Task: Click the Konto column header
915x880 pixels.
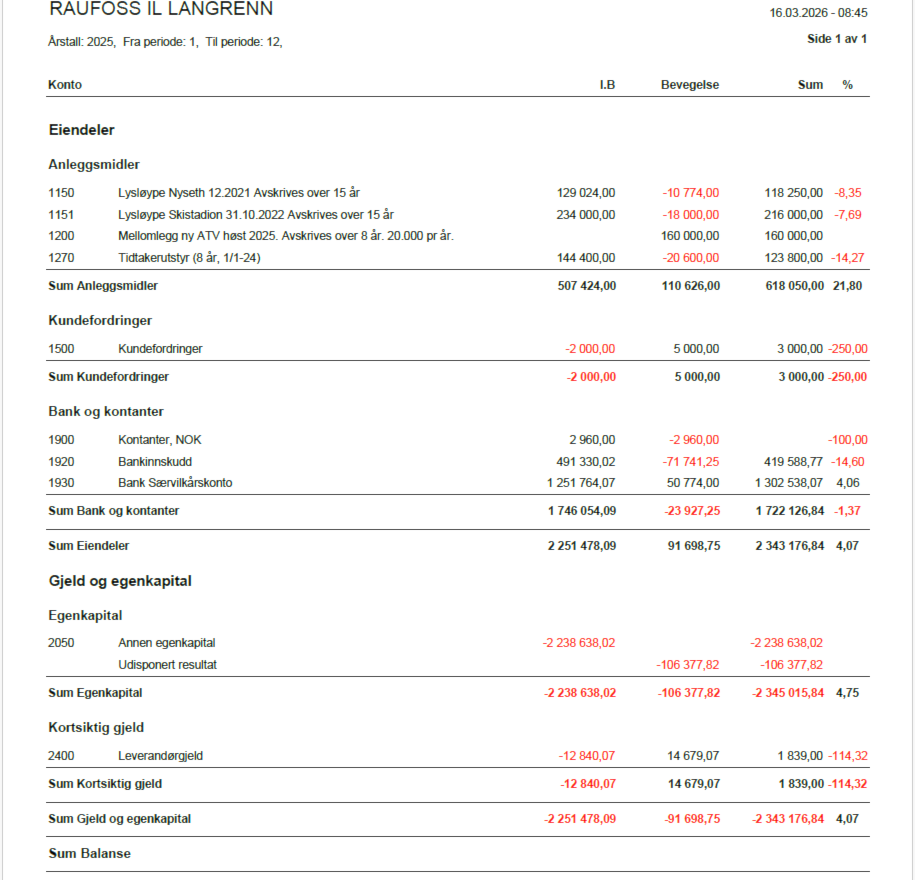Action: [x=65, y=85]
